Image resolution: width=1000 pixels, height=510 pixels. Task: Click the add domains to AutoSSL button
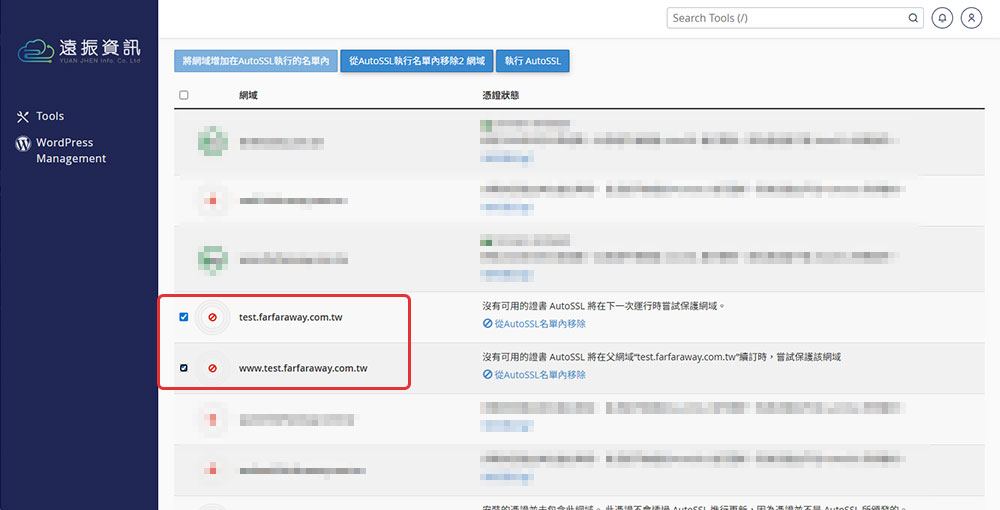point(256,61)
